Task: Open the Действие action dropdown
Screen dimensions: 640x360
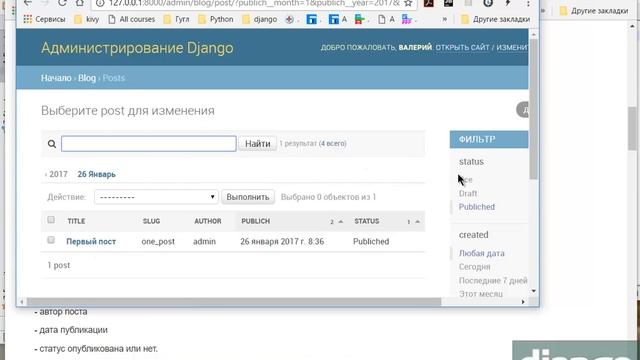Action: pos(156,197)
